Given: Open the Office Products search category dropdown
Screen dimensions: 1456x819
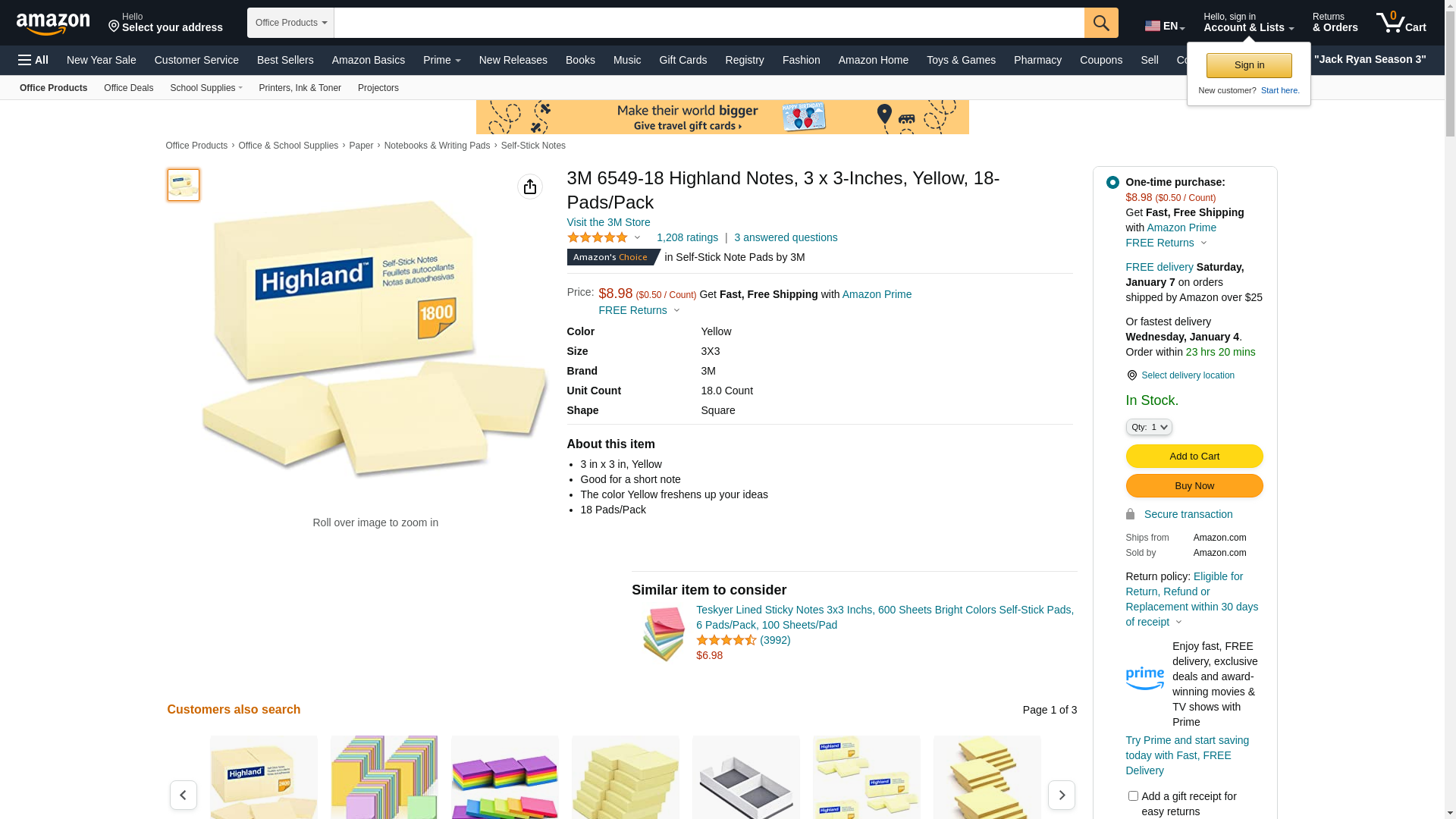Looking at the screenshot, I should (290, 23).
